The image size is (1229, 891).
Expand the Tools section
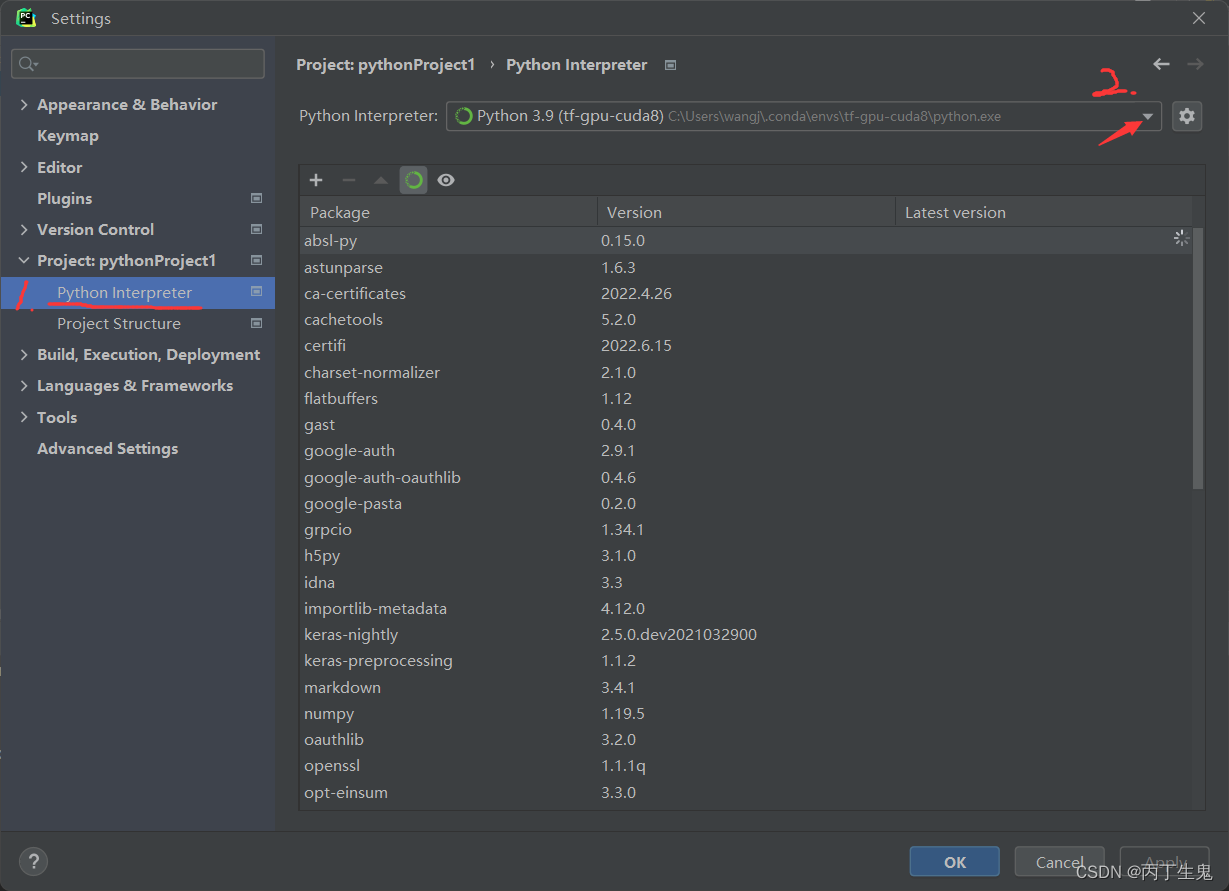(x=24, y=417)
